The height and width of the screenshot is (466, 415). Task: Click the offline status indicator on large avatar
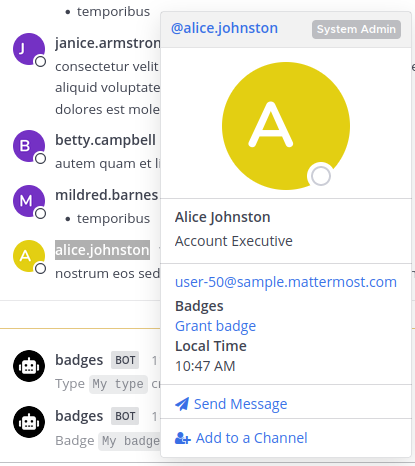pos(320,176)
